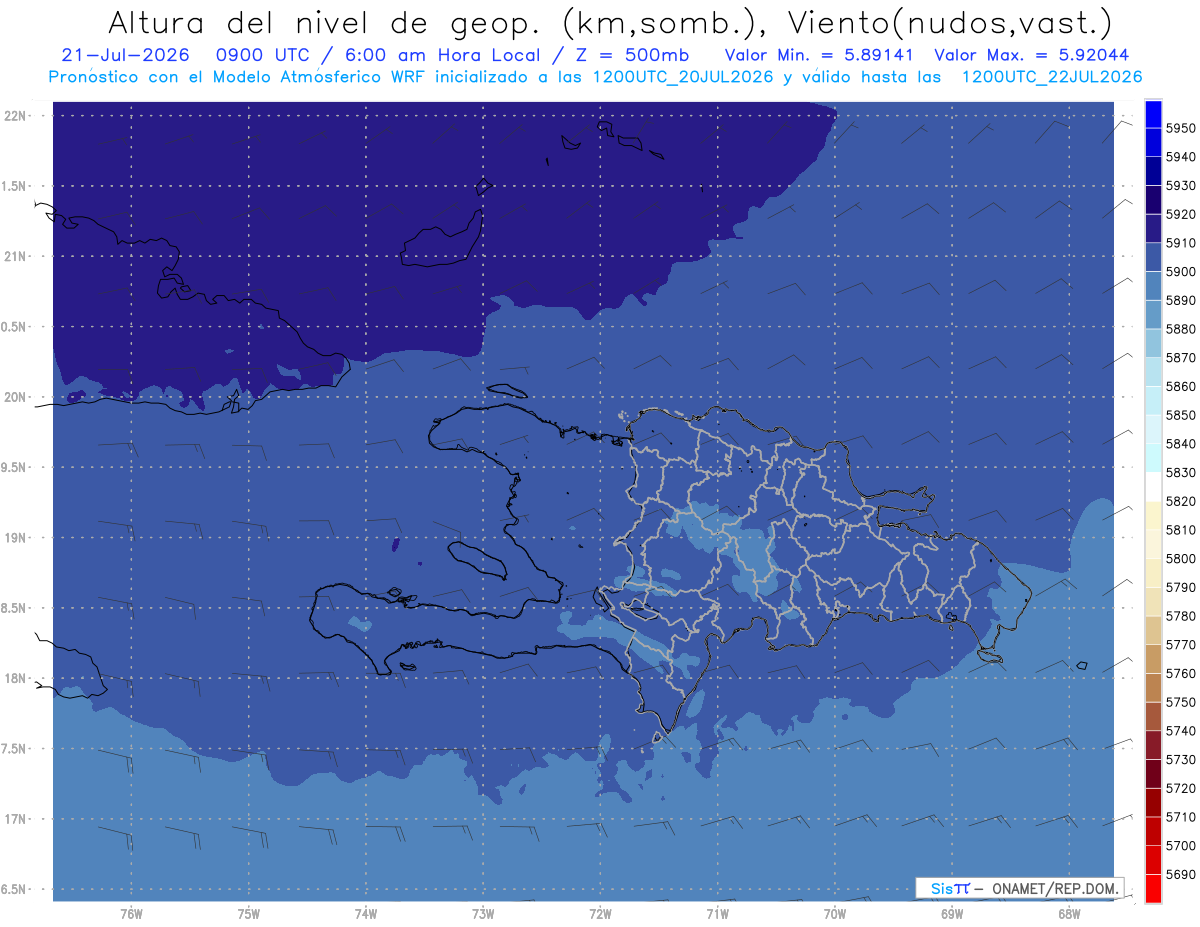Click the colorbar label '5870'
The width and height of the screenshot is (1200, 927).
pyautogui.click(x=1180, y=358)
